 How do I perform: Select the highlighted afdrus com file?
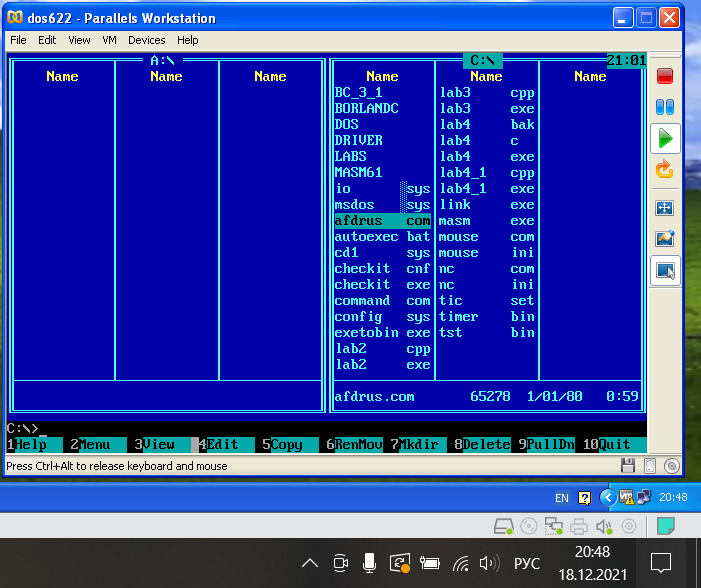pyautogui.click(x=383, y=221)
